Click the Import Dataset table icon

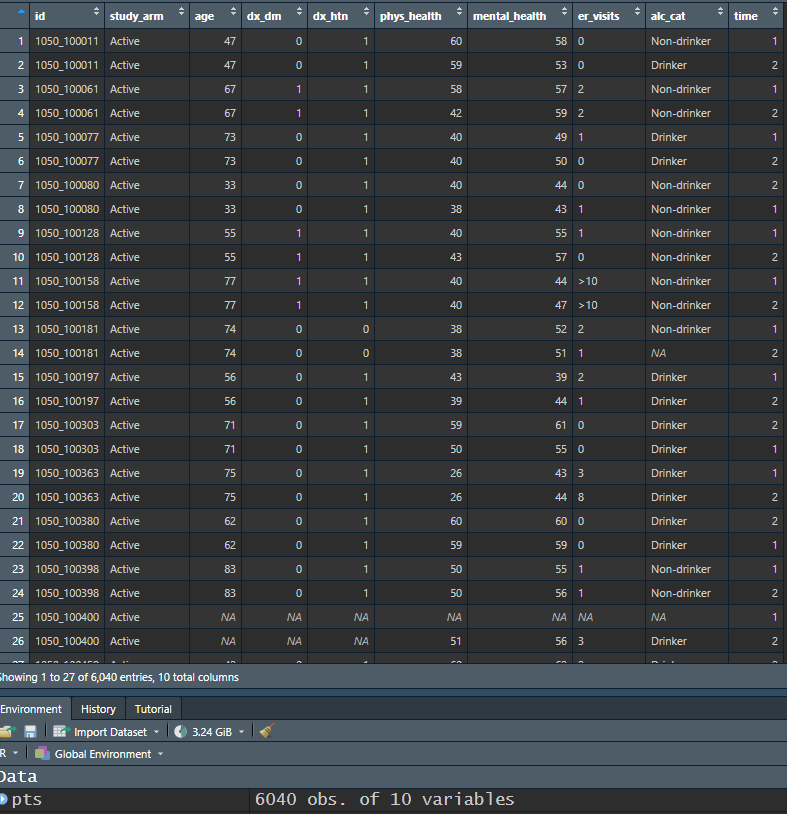[62, 731]
